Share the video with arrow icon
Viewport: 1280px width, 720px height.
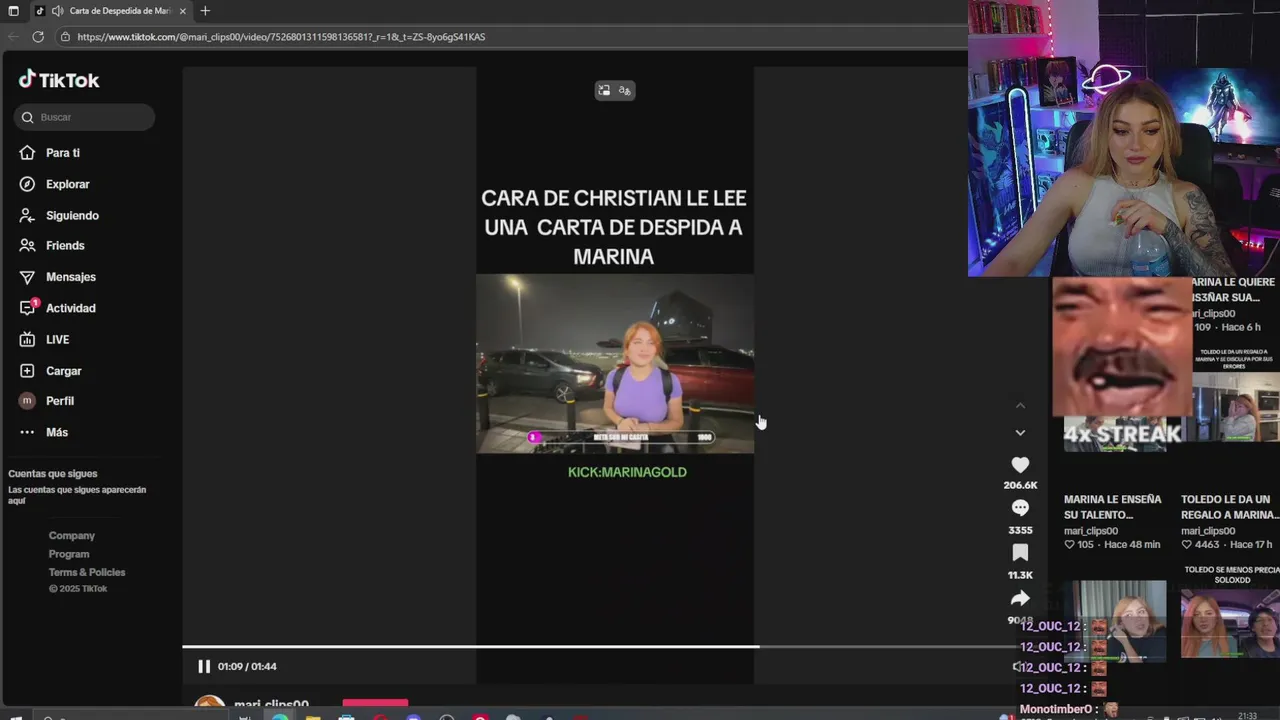(x=1020, y=598)
